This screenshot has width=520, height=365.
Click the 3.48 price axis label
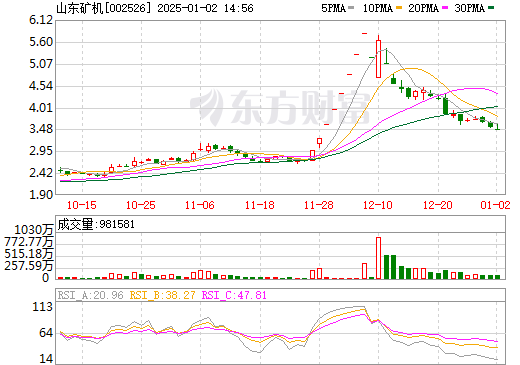(41, 129)
